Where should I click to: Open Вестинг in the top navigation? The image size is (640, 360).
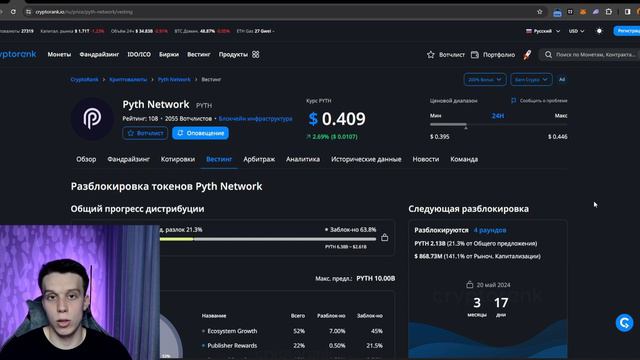(x=199, y=54)
